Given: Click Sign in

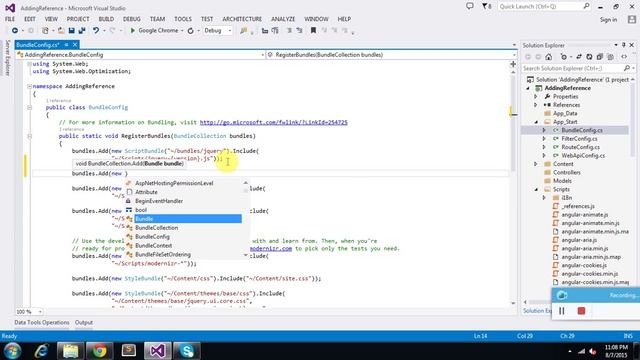Looking at the screenshot, I should [608, 20].
